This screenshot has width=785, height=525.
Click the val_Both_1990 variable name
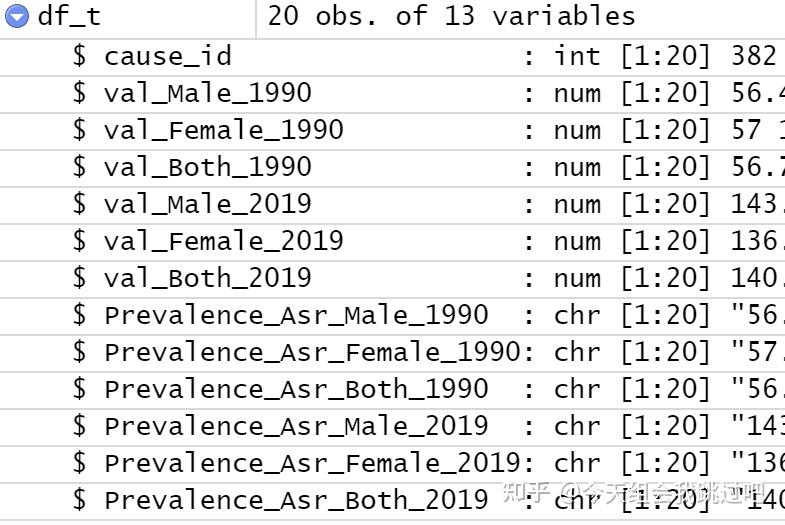(207, 167)
